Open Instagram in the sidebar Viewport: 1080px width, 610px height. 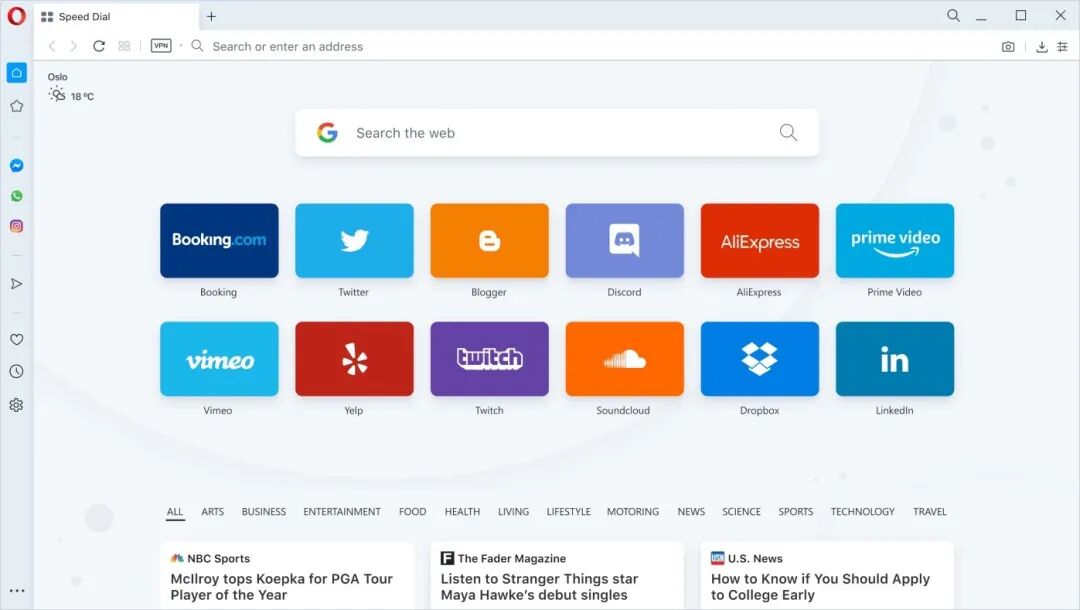17,227
